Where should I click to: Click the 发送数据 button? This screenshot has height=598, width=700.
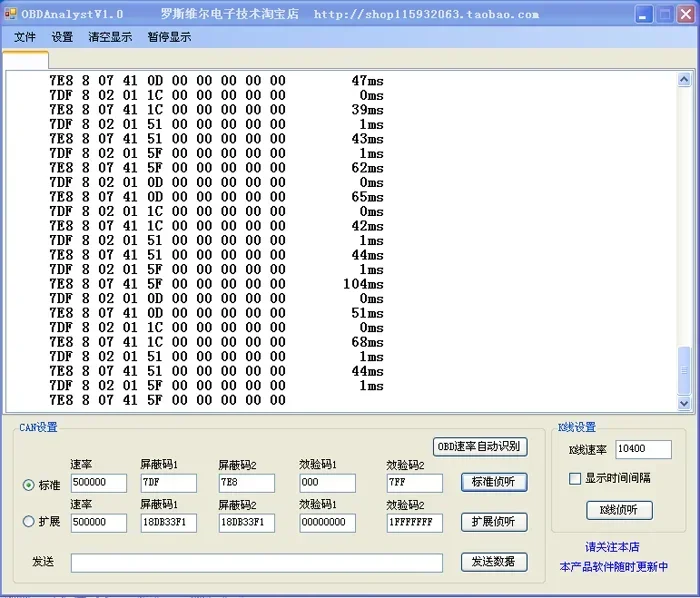(494, 562)
